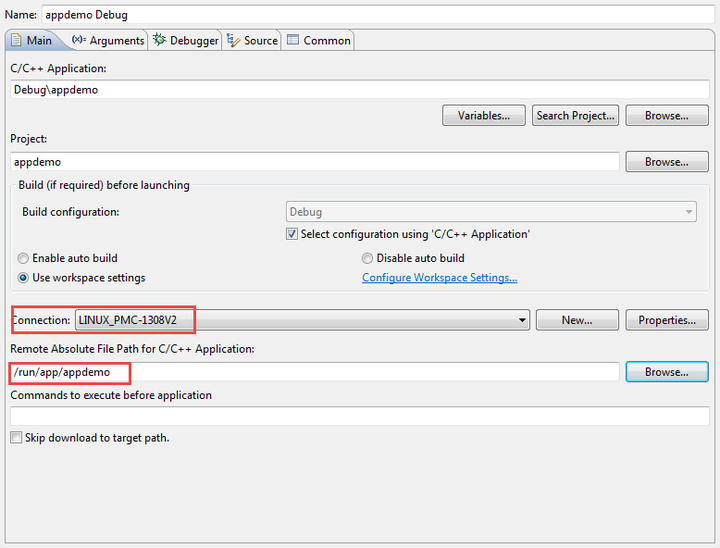Open the Connection dropdown LINUX_PMC-1308V2
720x548 pixels.
tap(302, 320)
